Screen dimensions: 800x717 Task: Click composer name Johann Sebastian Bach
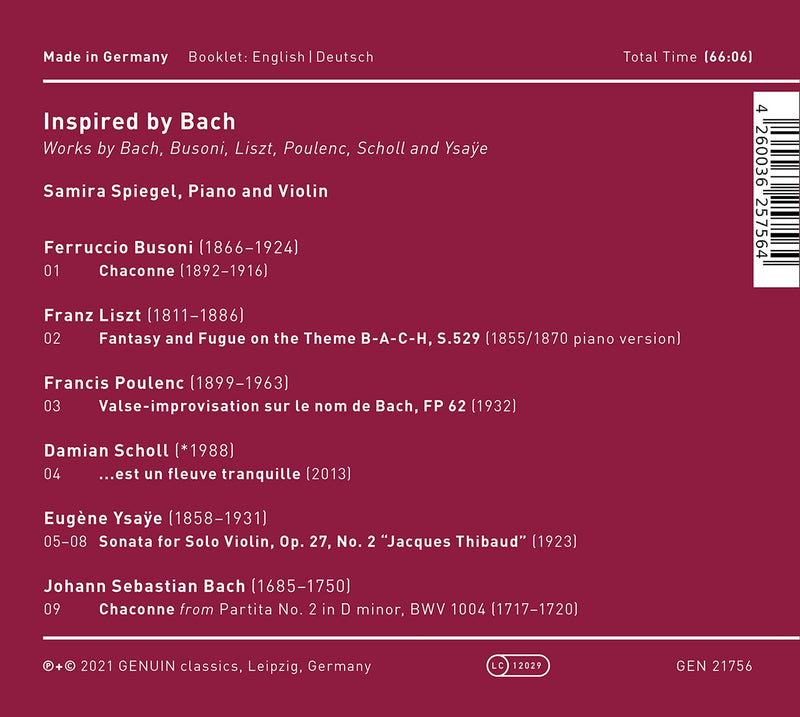(x=146, y=586)
